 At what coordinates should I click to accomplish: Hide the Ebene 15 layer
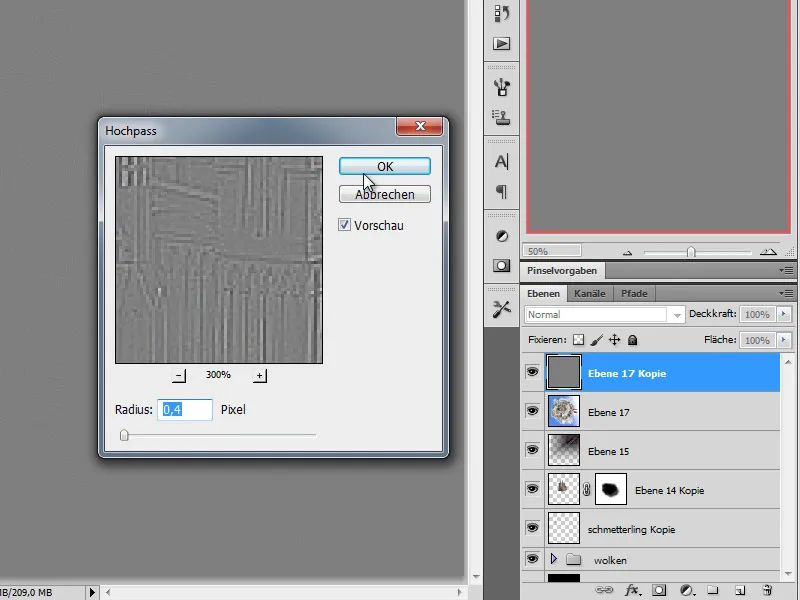pos(532,449)
